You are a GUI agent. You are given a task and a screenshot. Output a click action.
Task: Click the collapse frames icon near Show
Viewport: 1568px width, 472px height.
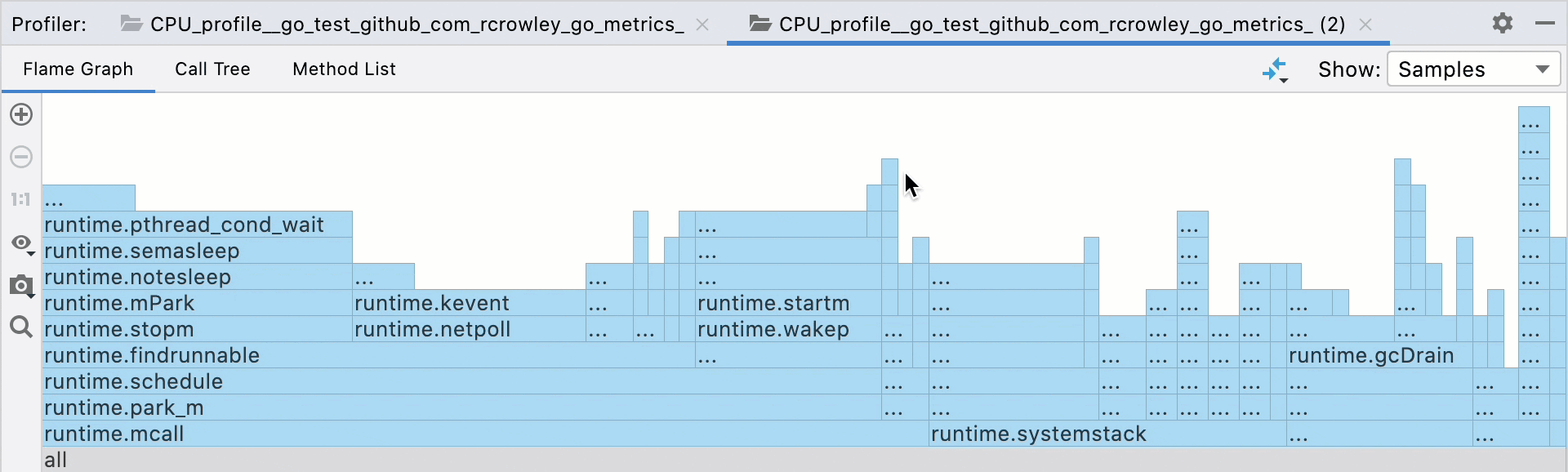click(1276, 69)
